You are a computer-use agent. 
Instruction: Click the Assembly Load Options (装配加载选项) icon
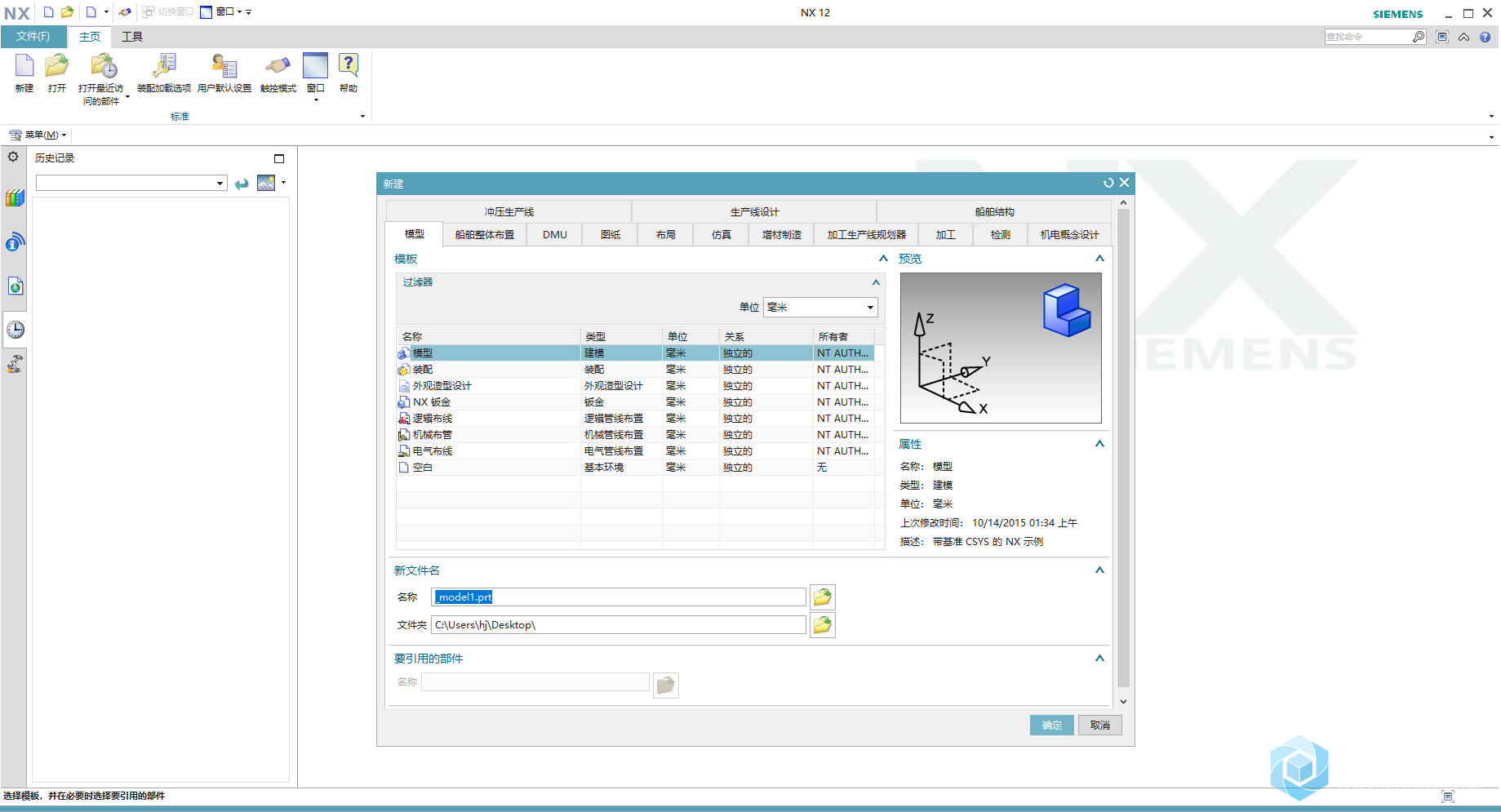tap(164, 67)
